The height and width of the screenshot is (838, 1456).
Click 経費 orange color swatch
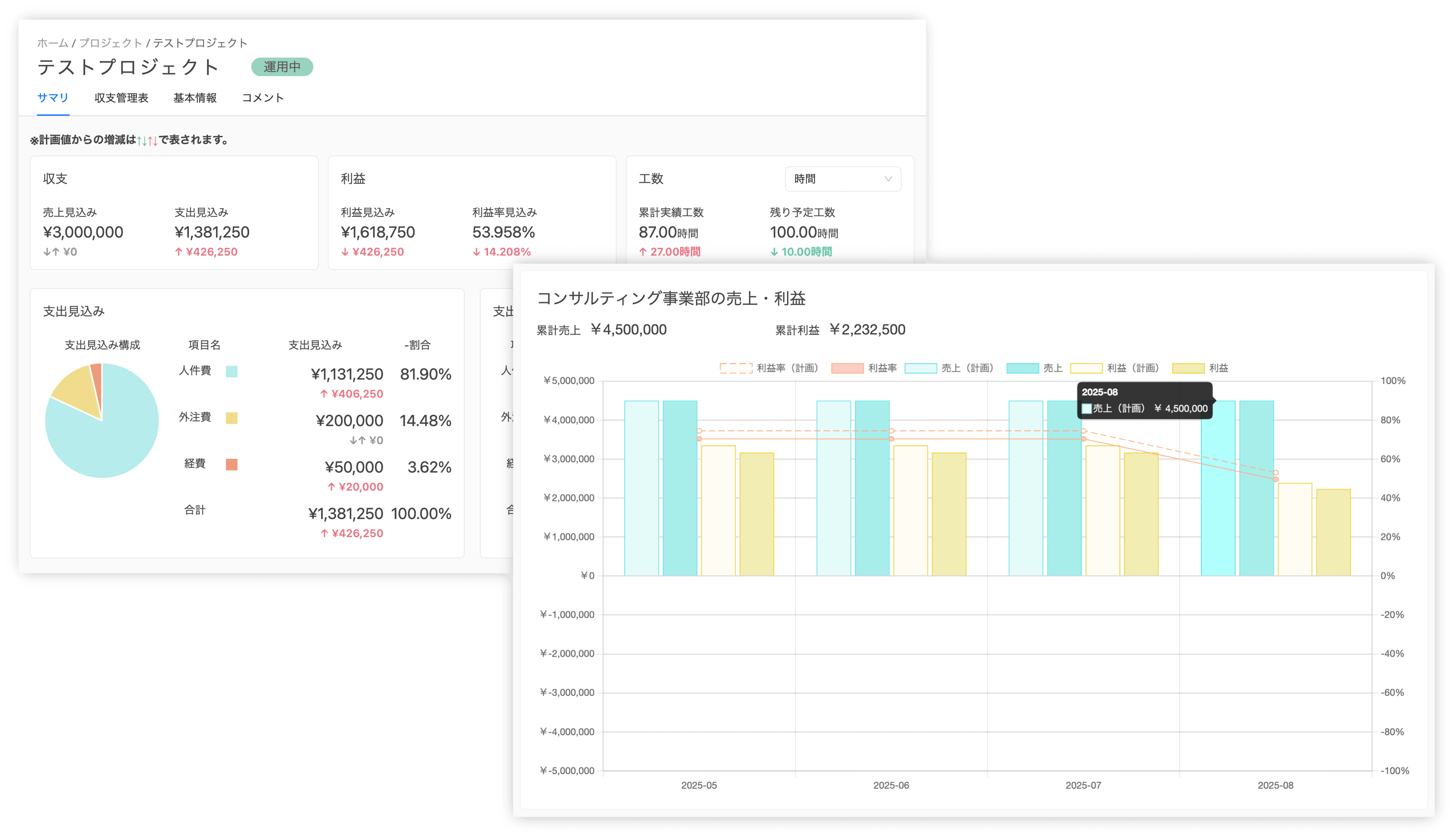tap(231, 465)
